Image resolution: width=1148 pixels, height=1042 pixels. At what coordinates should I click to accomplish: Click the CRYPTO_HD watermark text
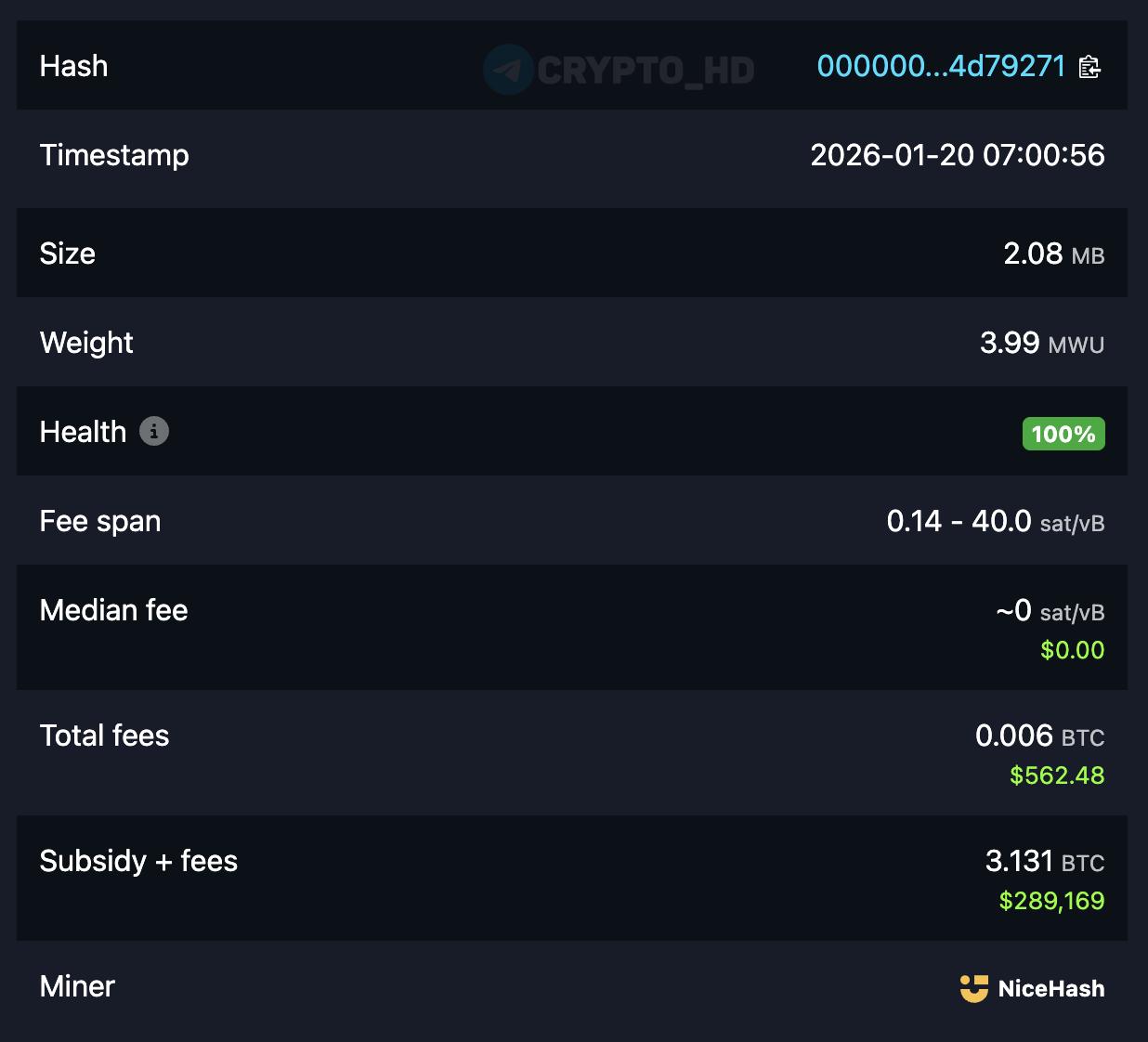[646, 71]
